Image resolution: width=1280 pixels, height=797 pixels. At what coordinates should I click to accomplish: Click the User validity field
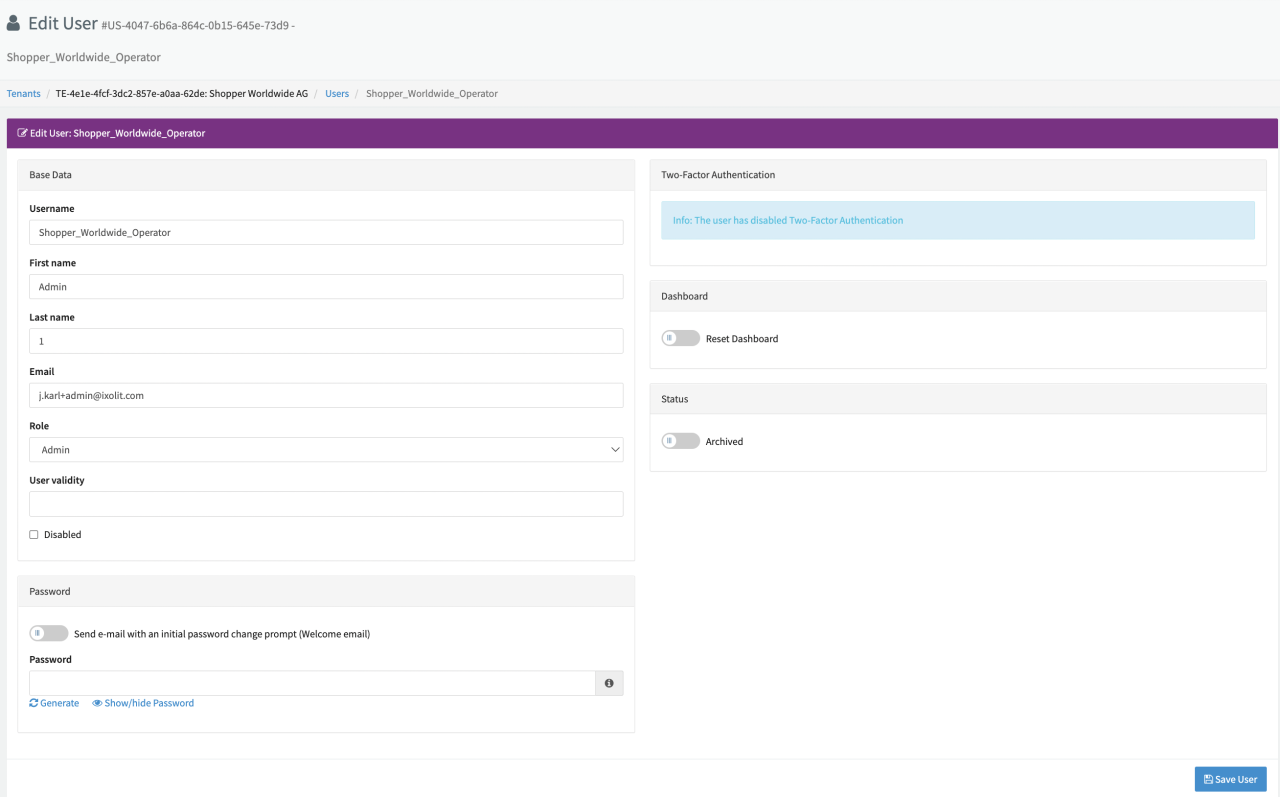pyautogui.click(x=326, y=504)
